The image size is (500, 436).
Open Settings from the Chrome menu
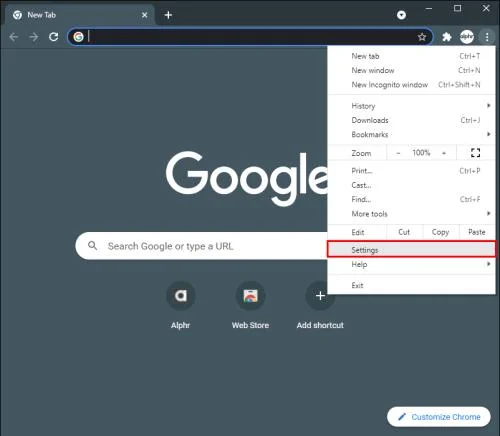point(411,250)
